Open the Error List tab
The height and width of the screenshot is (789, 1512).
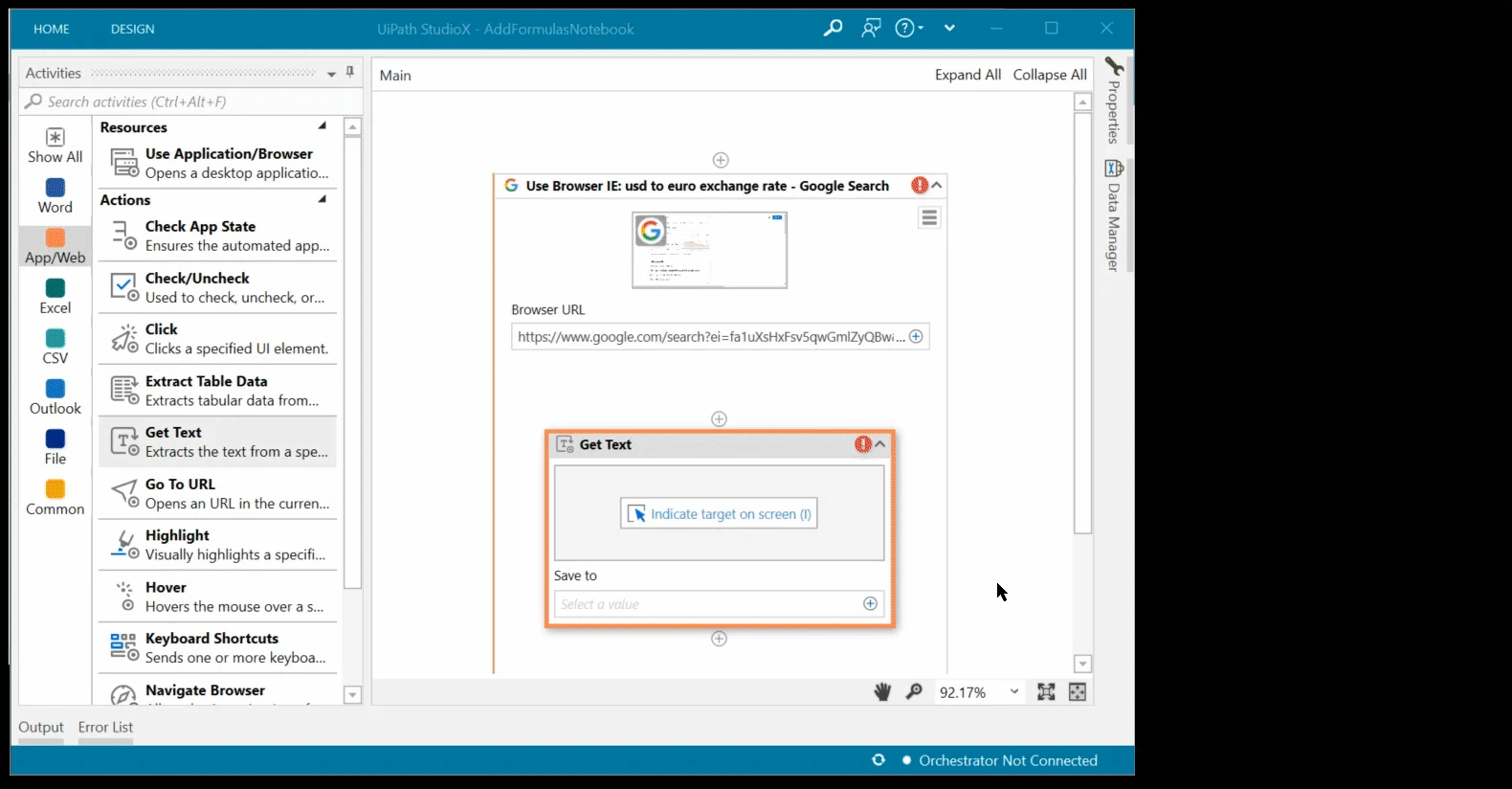(105, 728)
